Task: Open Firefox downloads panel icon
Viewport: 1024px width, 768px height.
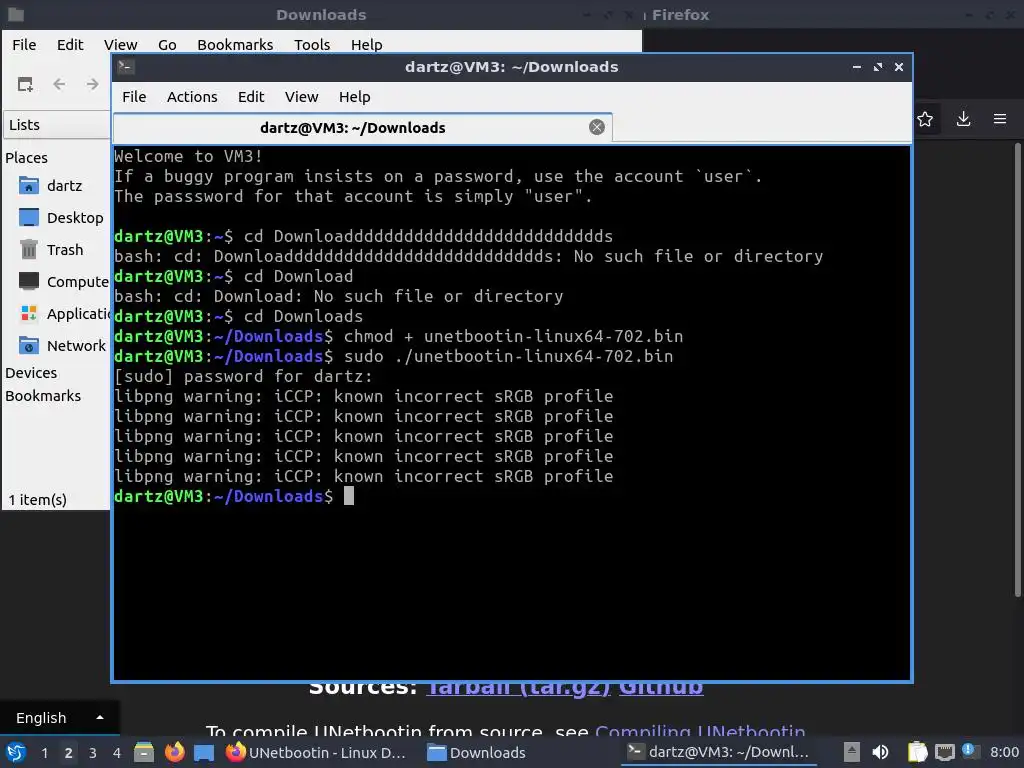Action: pos(963,119)
